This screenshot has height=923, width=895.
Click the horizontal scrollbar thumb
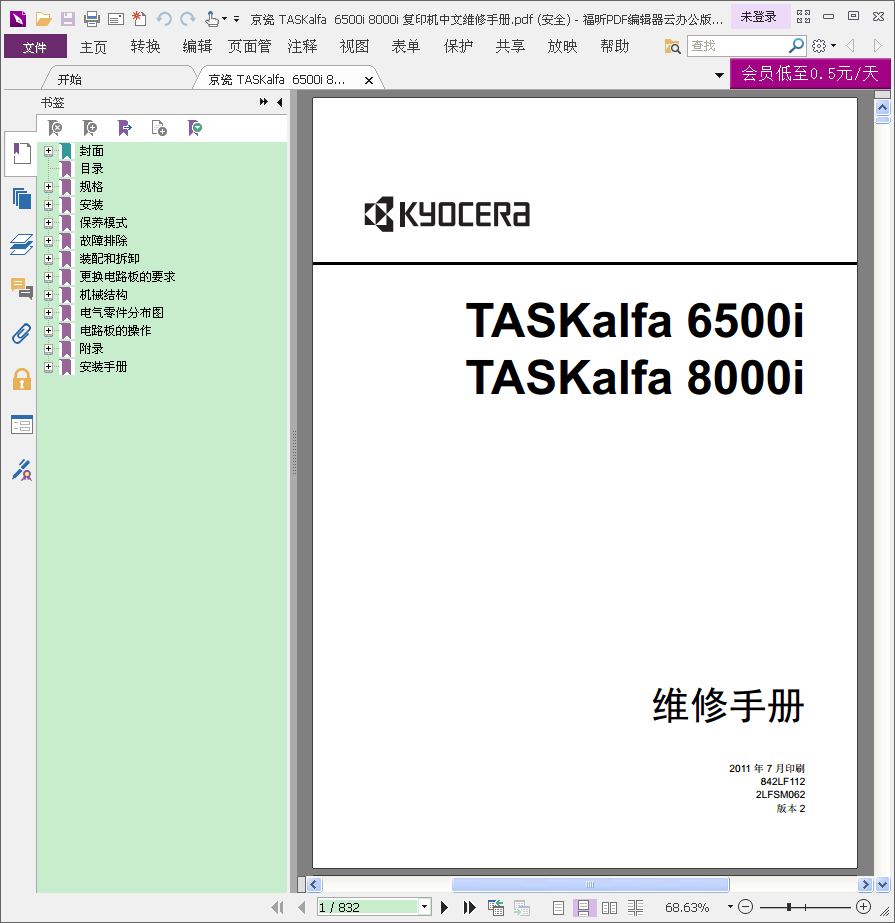pyautogui.click(x=591, y=884)
